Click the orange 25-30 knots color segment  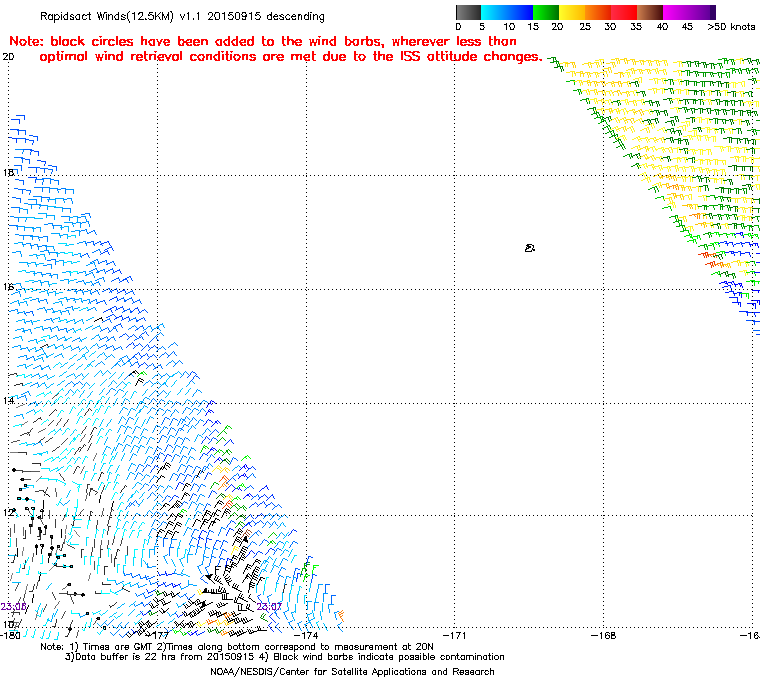(598, 13)
